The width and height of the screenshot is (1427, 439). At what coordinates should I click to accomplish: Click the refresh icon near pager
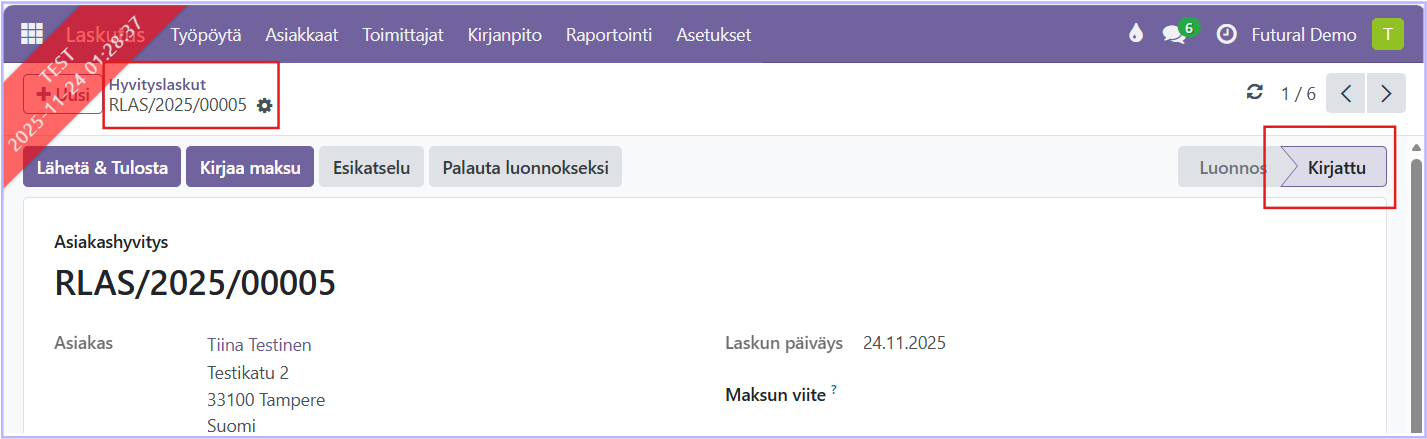[x=1254, y=93]
